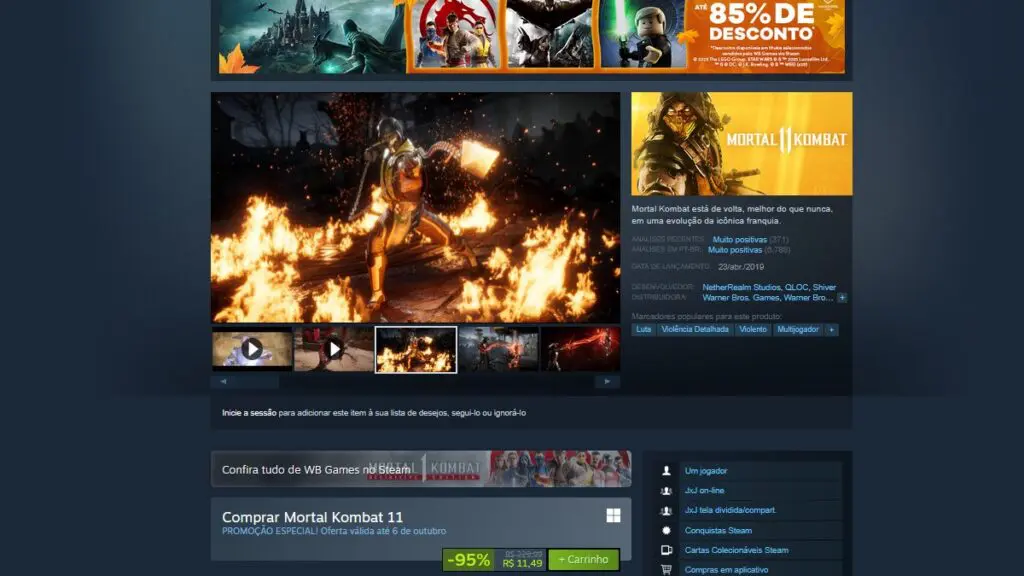Click the JxJ on-line multiplayer icon
Screen dimensions: 1024x576
[x=667, y=491]
